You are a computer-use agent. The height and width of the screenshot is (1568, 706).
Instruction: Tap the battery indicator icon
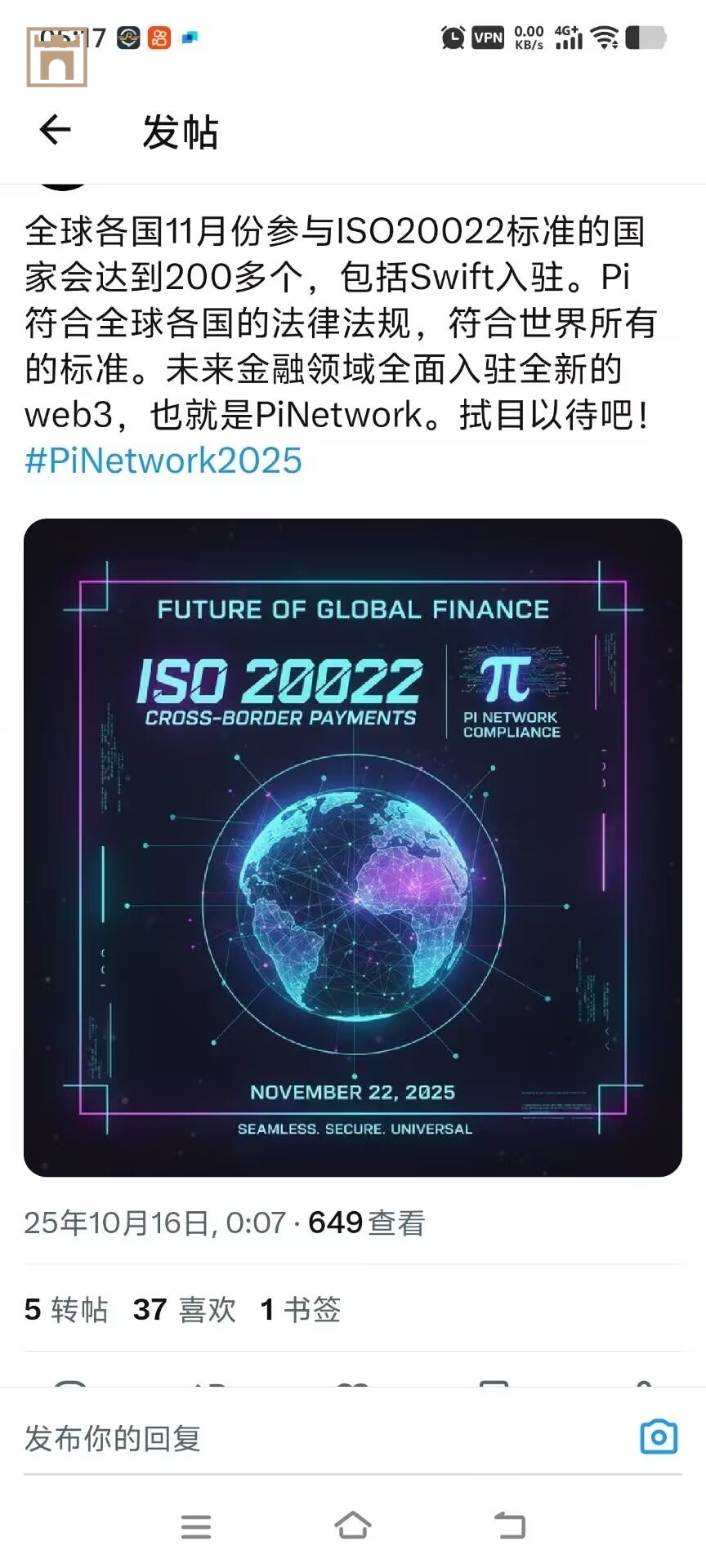pyautogui.click(x=646, y=38)
